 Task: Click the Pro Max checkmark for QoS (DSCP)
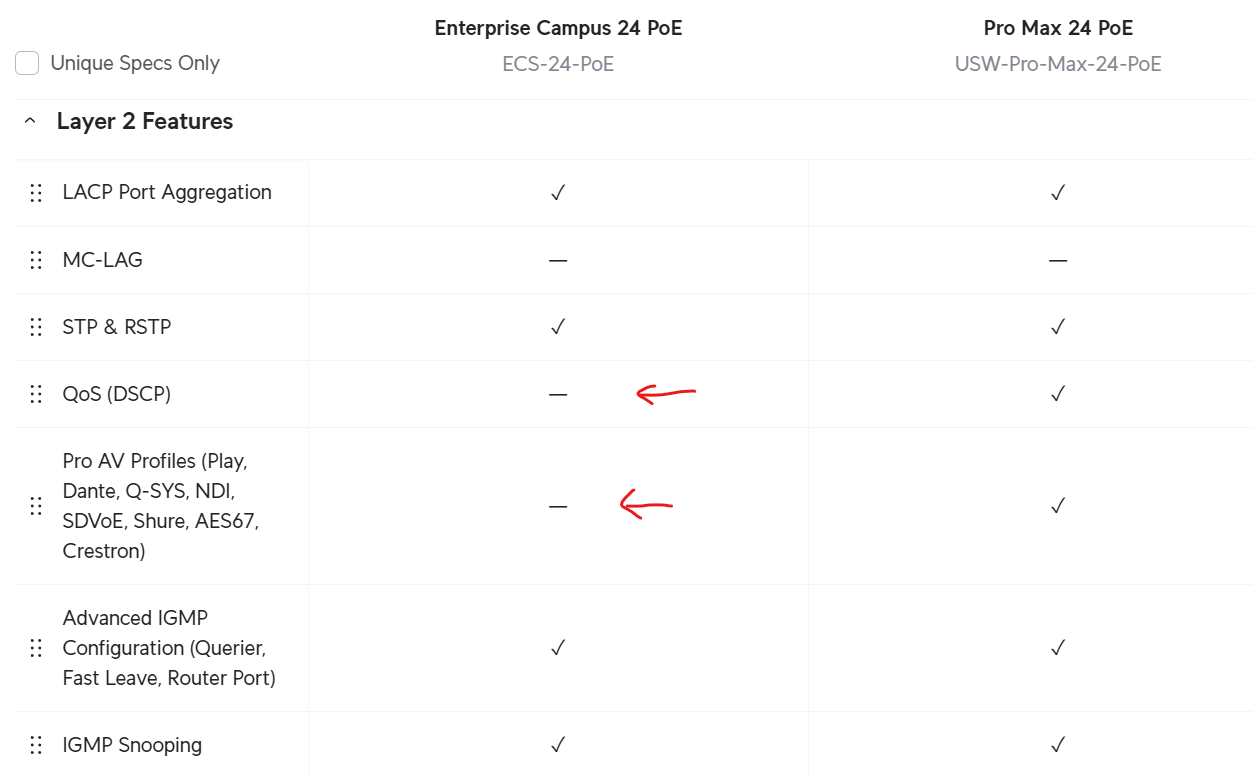[x=1058, y=394]
